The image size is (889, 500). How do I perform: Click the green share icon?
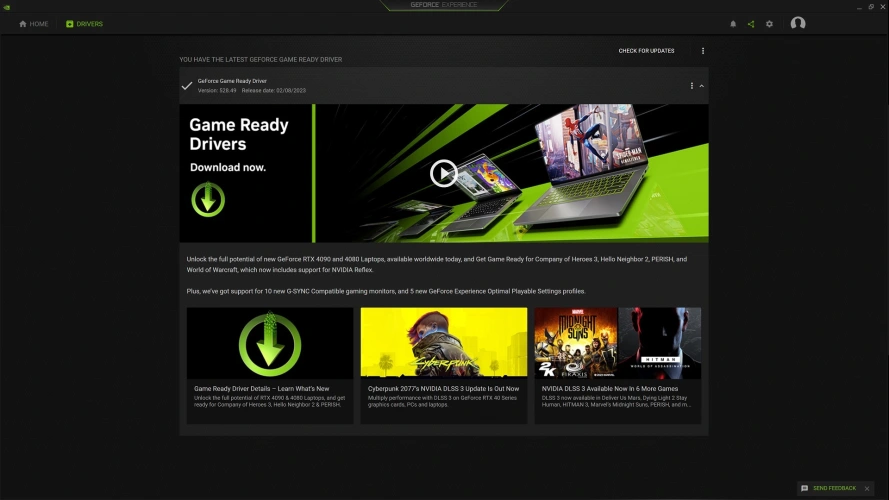(751, 24)
